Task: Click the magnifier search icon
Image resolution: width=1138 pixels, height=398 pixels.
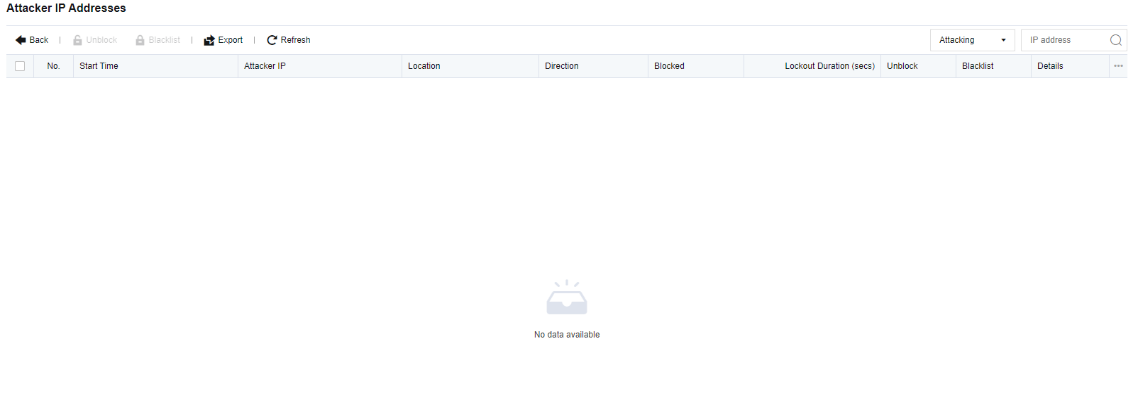Action: pyautogui.click(x=1116, y=40)
